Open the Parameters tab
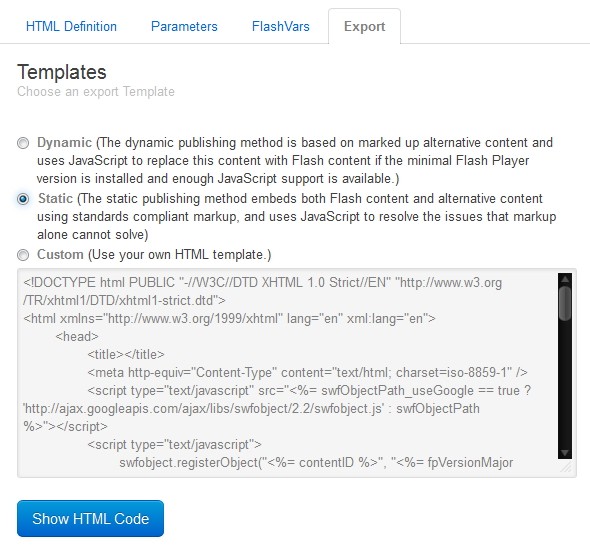Viewport: 590px width, 550px height. (184, 26)
